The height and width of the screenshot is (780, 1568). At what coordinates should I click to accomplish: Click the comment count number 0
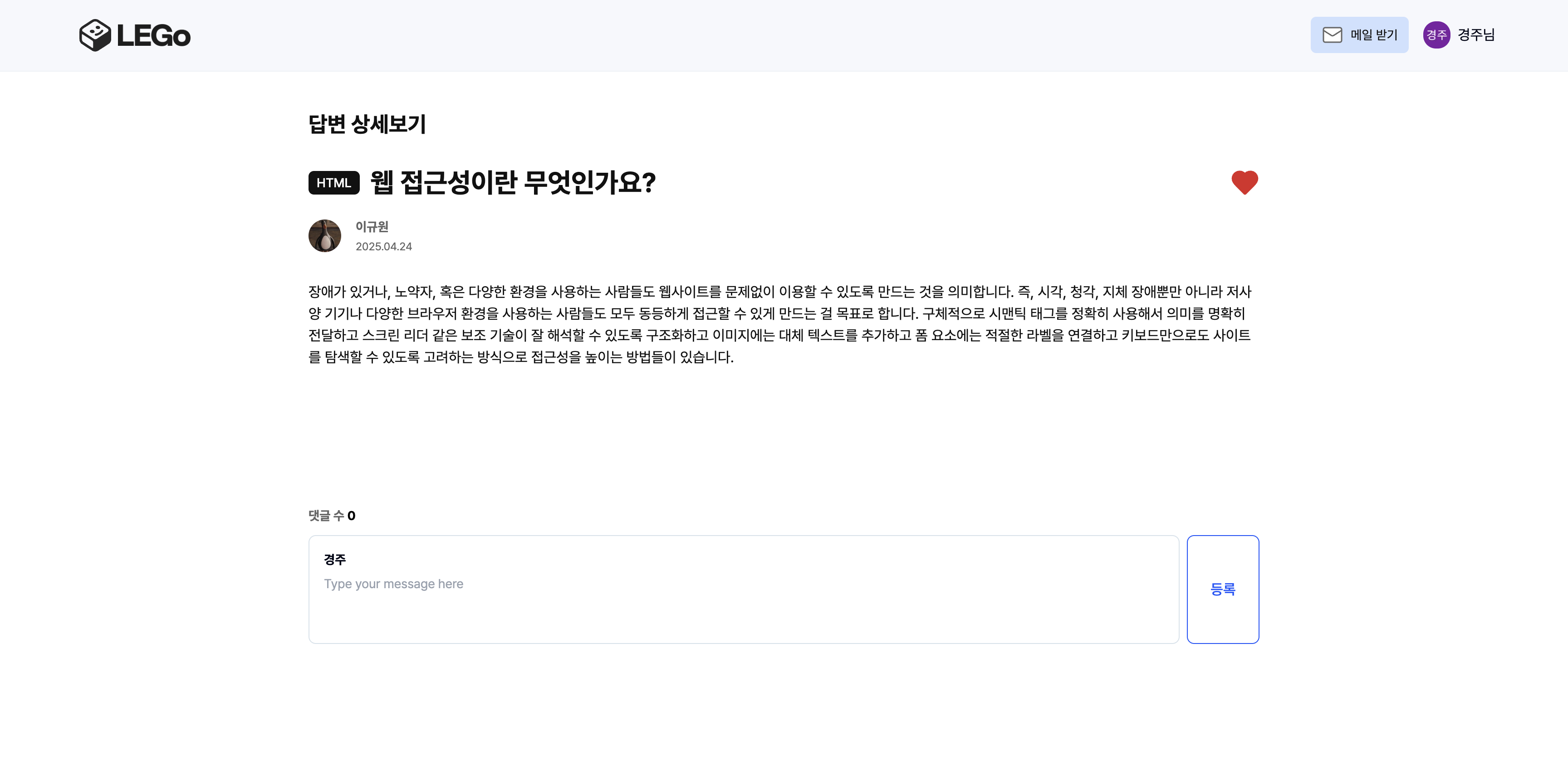pyautogui.click(x=351, y=516)
